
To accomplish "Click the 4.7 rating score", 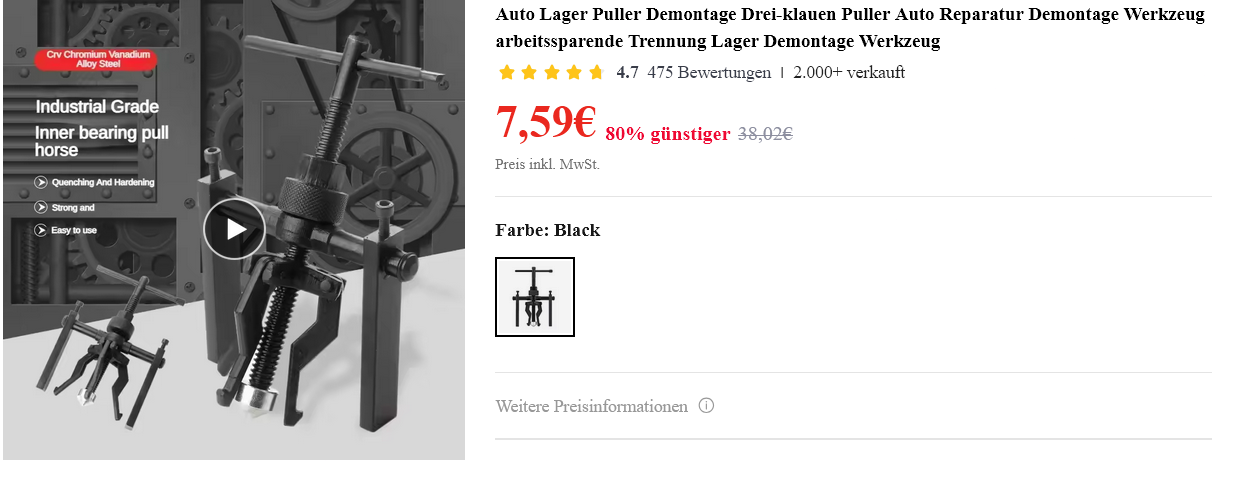I will [628, 72].
